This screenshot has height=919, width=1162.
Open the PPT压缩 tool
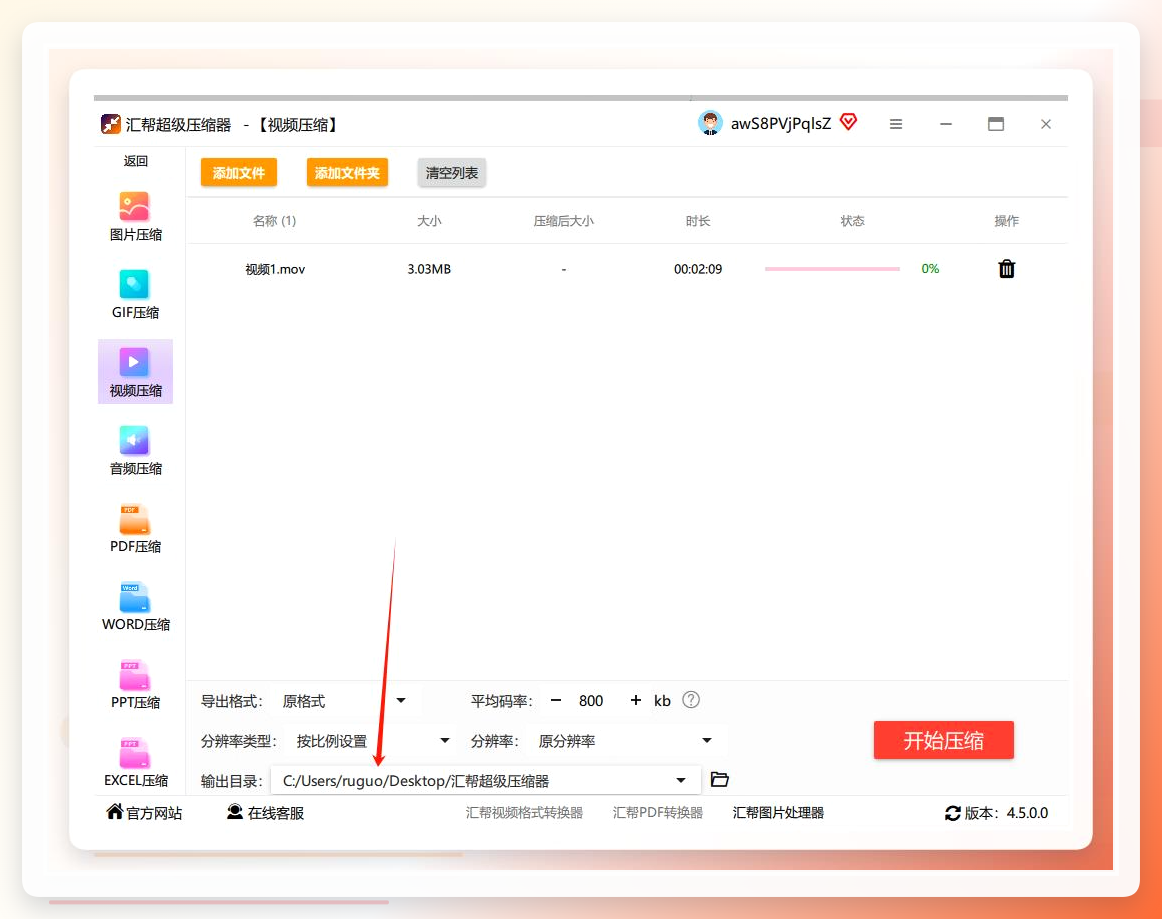point(135,684)
